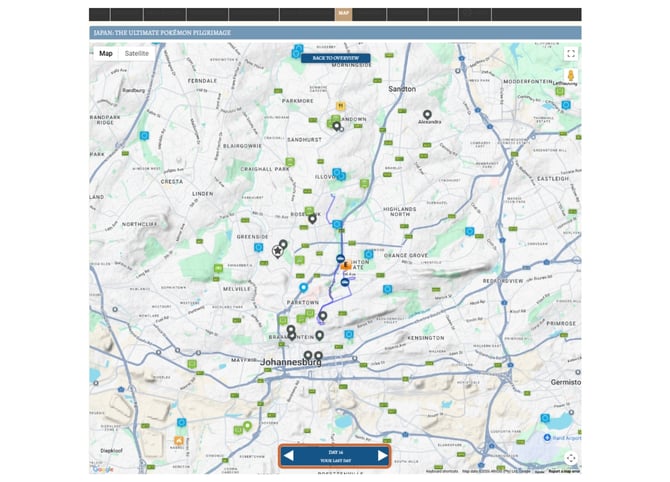Click the Day 14 label
This screenshot has height=482, width=670.
coord(336,452)
